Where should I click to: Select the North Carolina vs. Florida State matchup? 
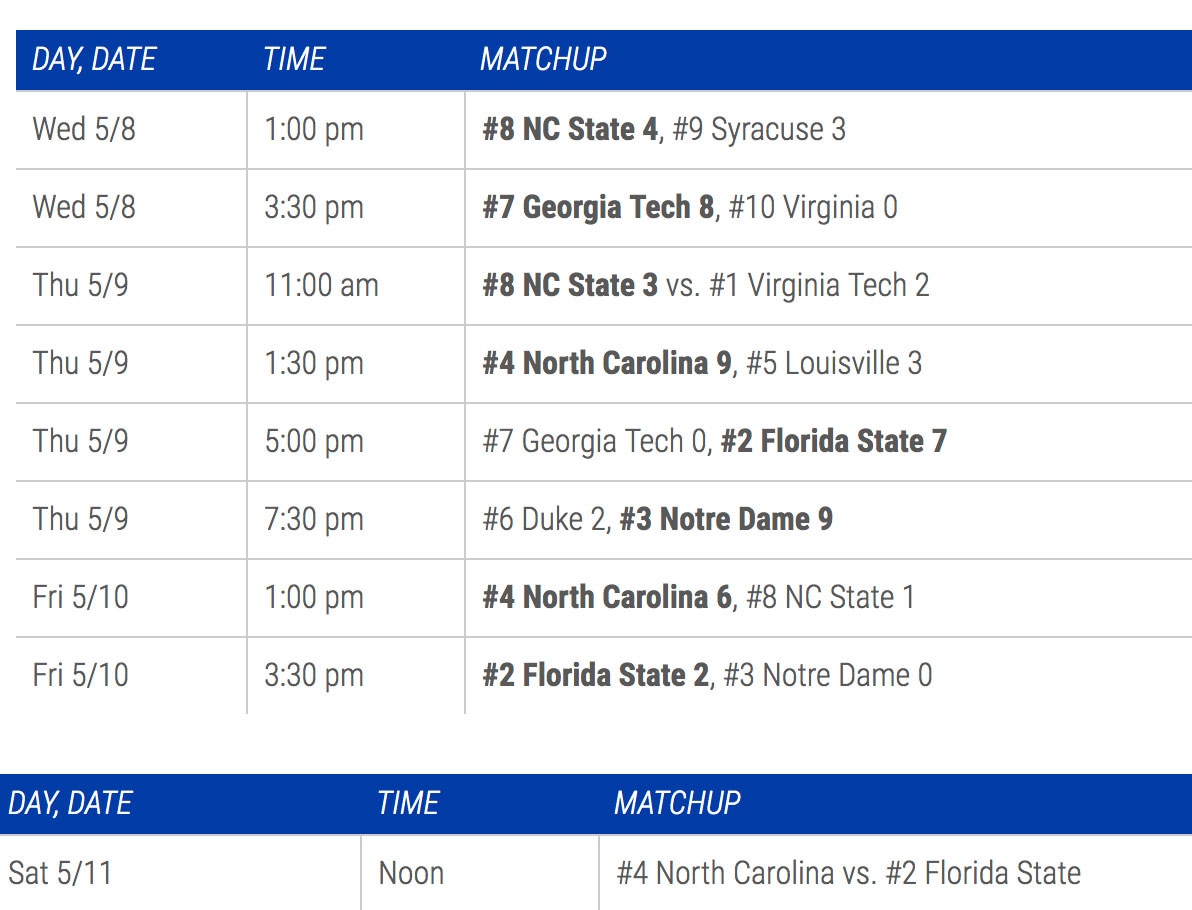(x=848, y=873)
